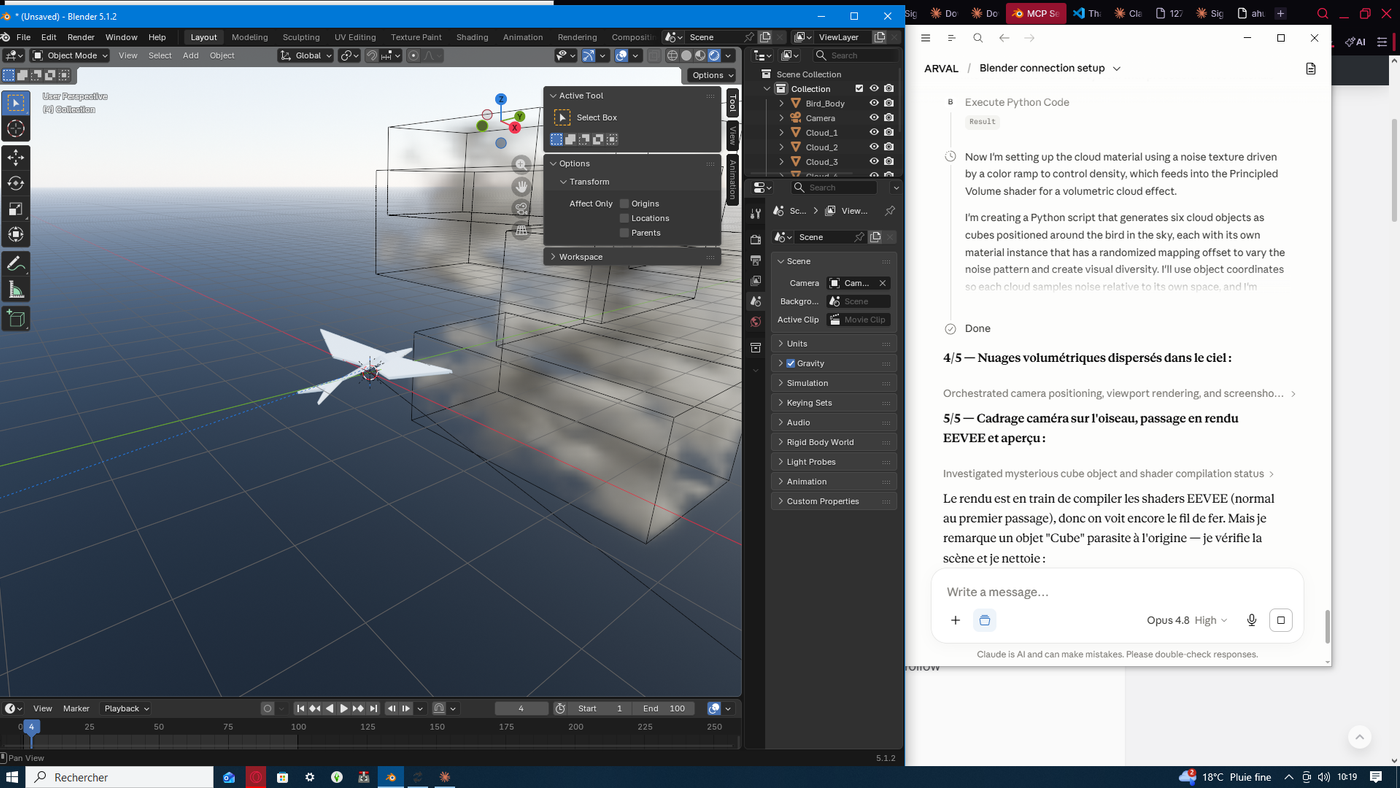Click the wireframe viewport shading icon
Image resolution: width=1400 pixels, height=788 pixels.
click(672, 56)
